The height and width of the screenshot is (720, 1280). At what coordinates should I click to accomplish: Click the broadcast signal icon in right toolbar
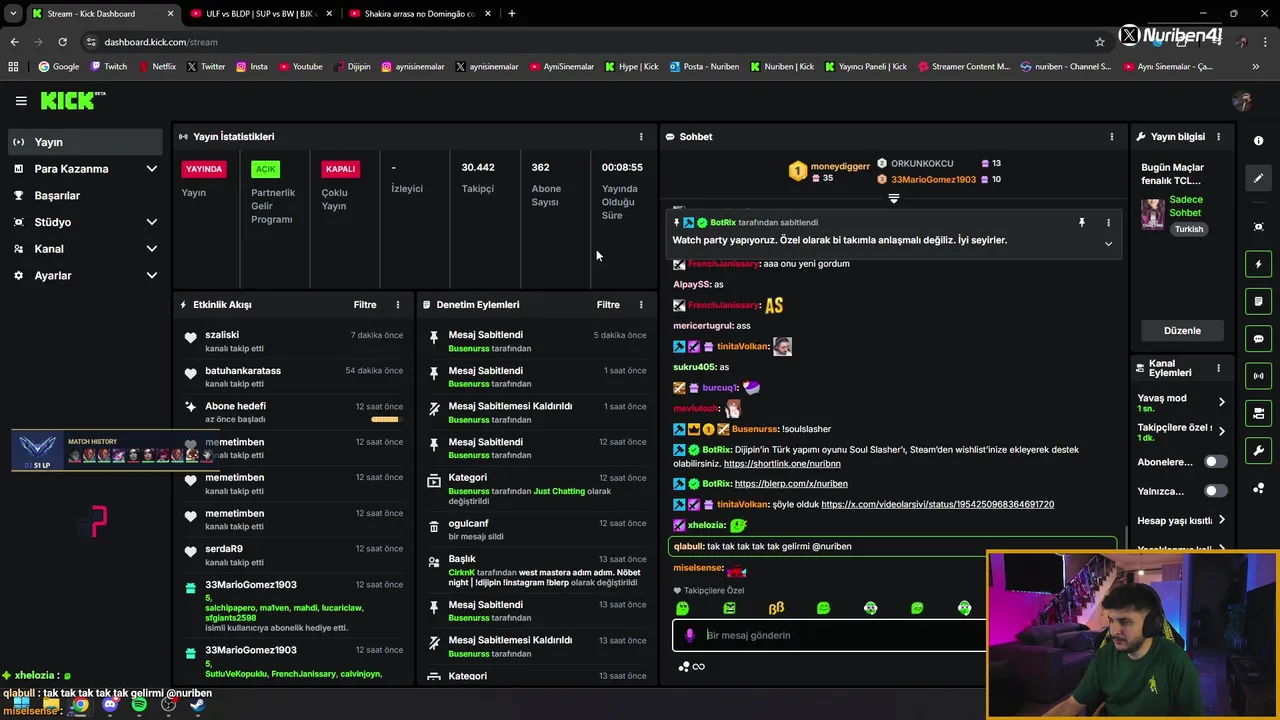point(1259,376)
